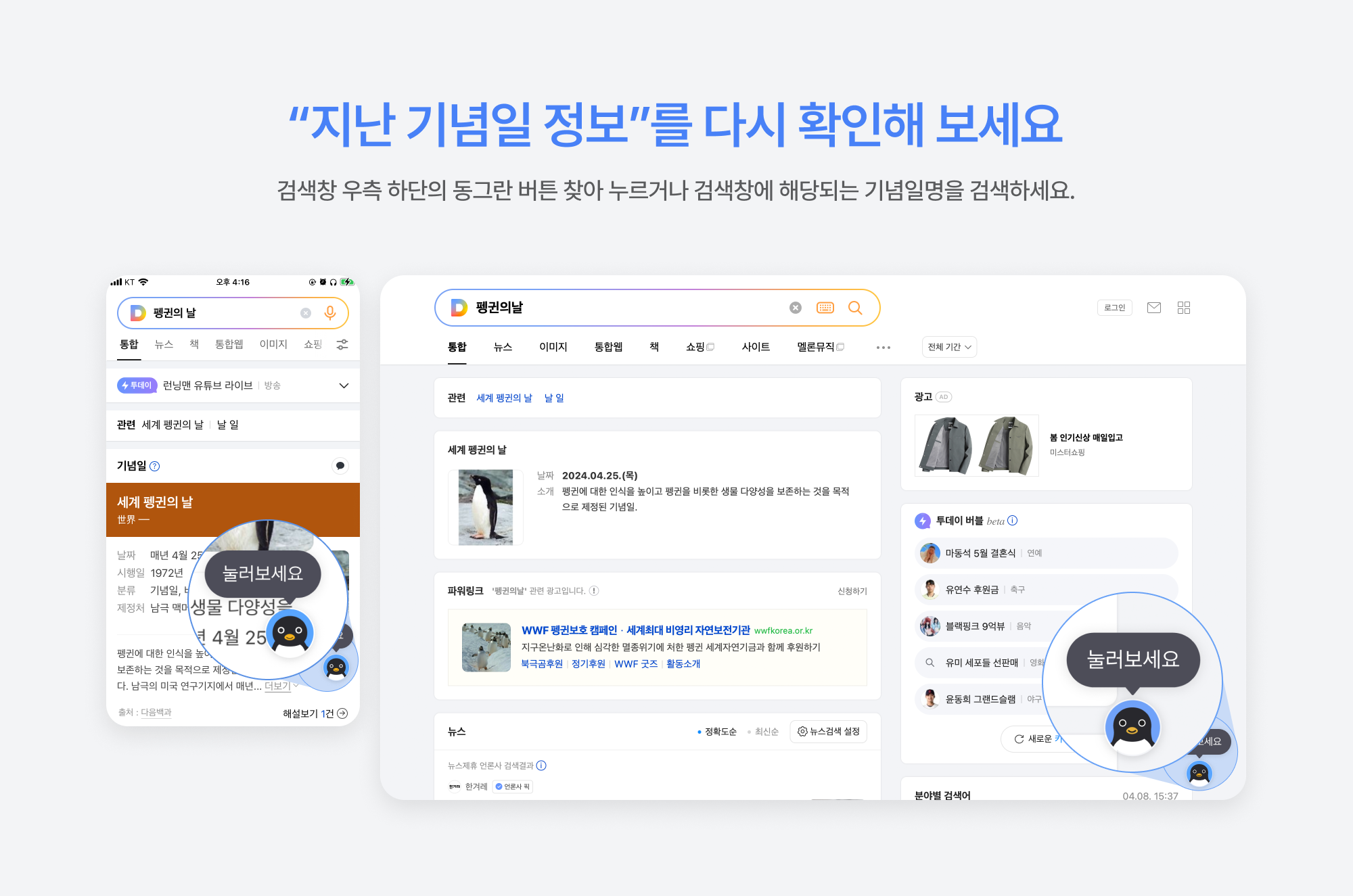The width and height of the screenshot is (1353, 896).
Task: Click the small penguin floating button on desktop
Action: [1199, 772]
